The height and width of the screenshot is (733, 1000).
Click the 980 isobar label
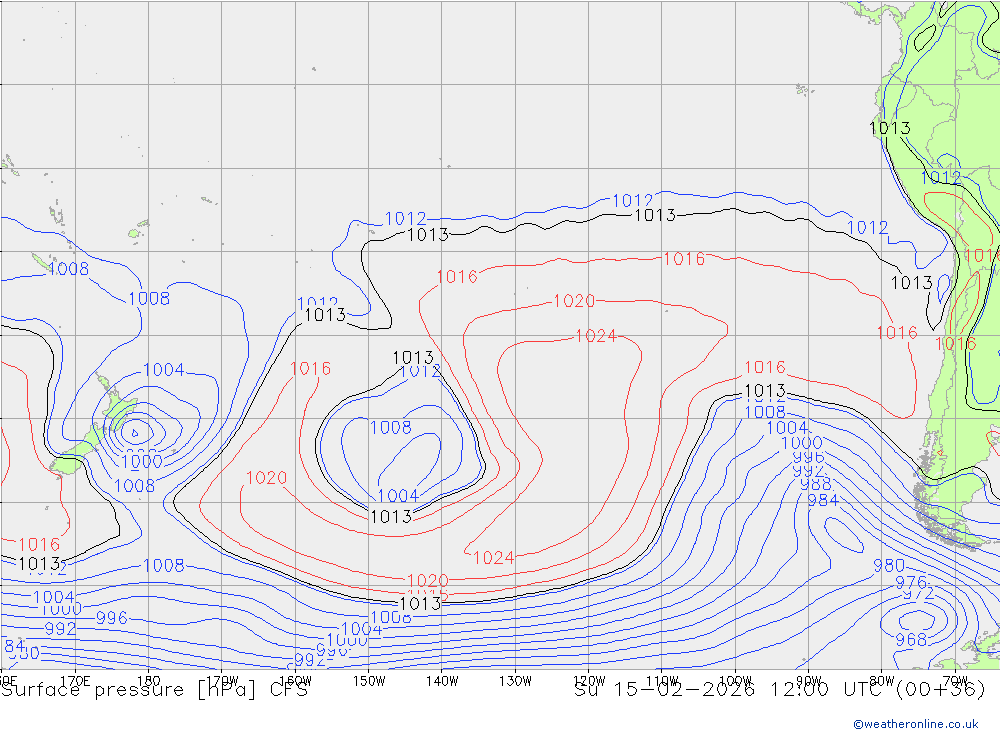(888, 565)
